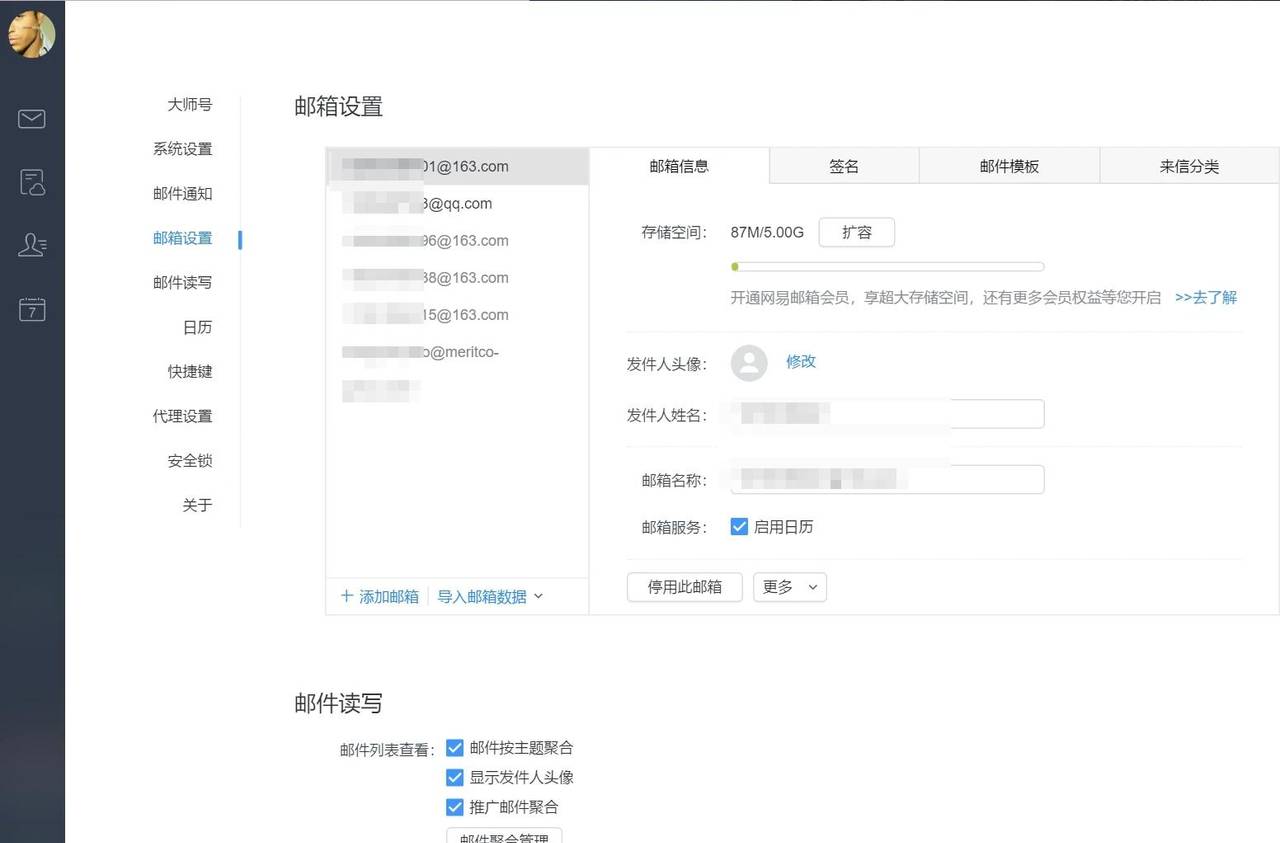Expand the 更多 dropdown

coord(789,587)
